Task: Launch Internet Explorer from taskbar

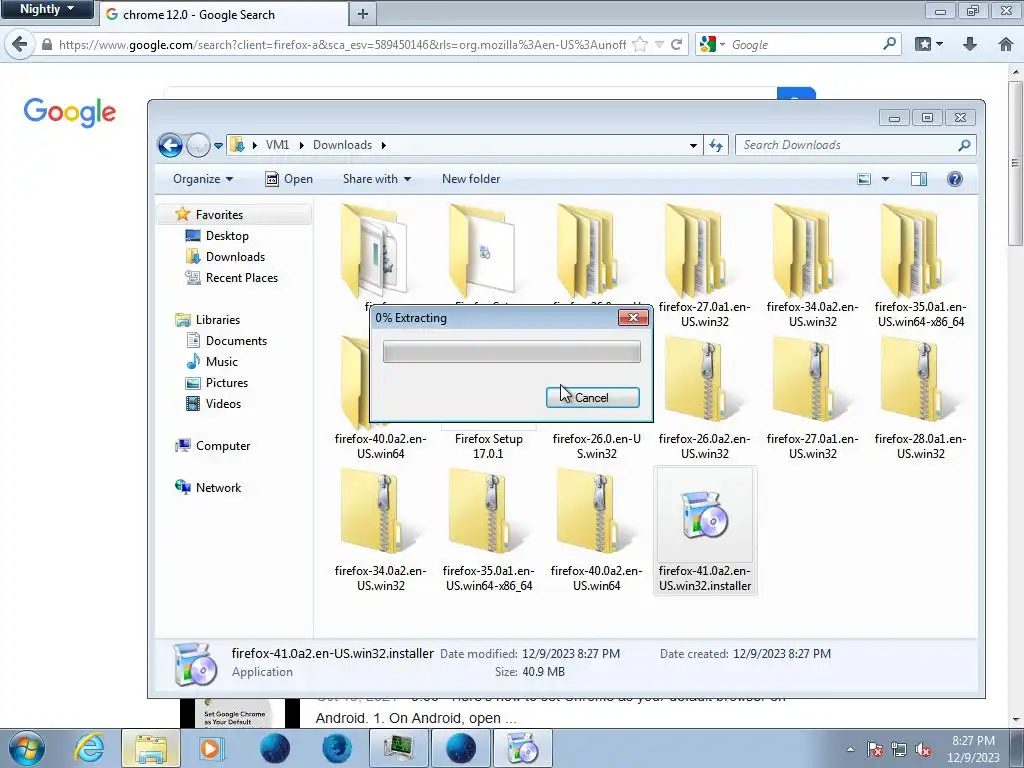Action: tap(89, 748)
